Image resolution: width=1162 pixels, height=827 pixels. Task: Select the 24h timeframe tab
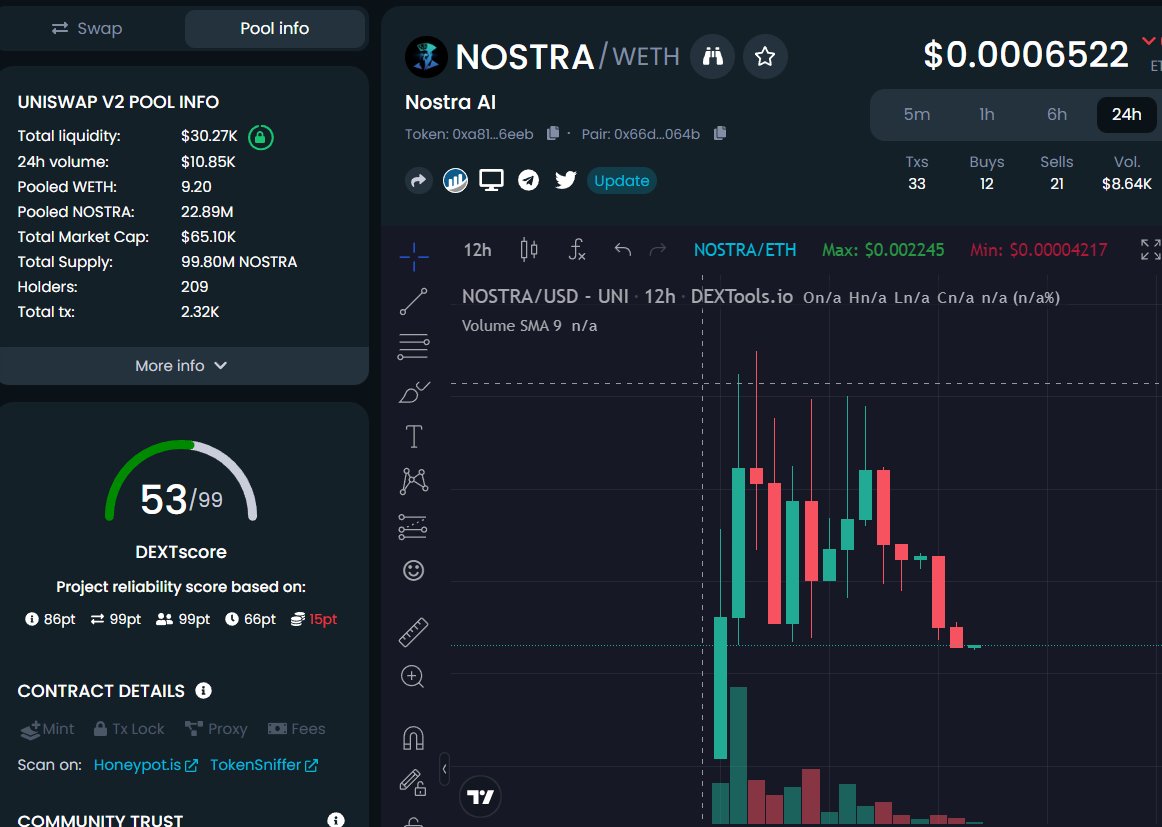[x=1126, y=114]
